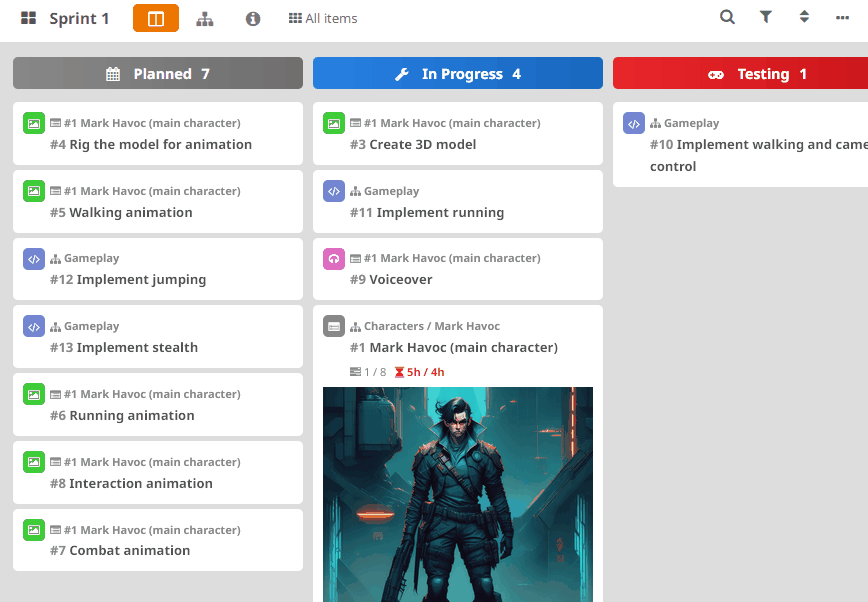The image size is (868, 602).
Task: Click green image icon on Walking animation card
Action: coord(34,191)
